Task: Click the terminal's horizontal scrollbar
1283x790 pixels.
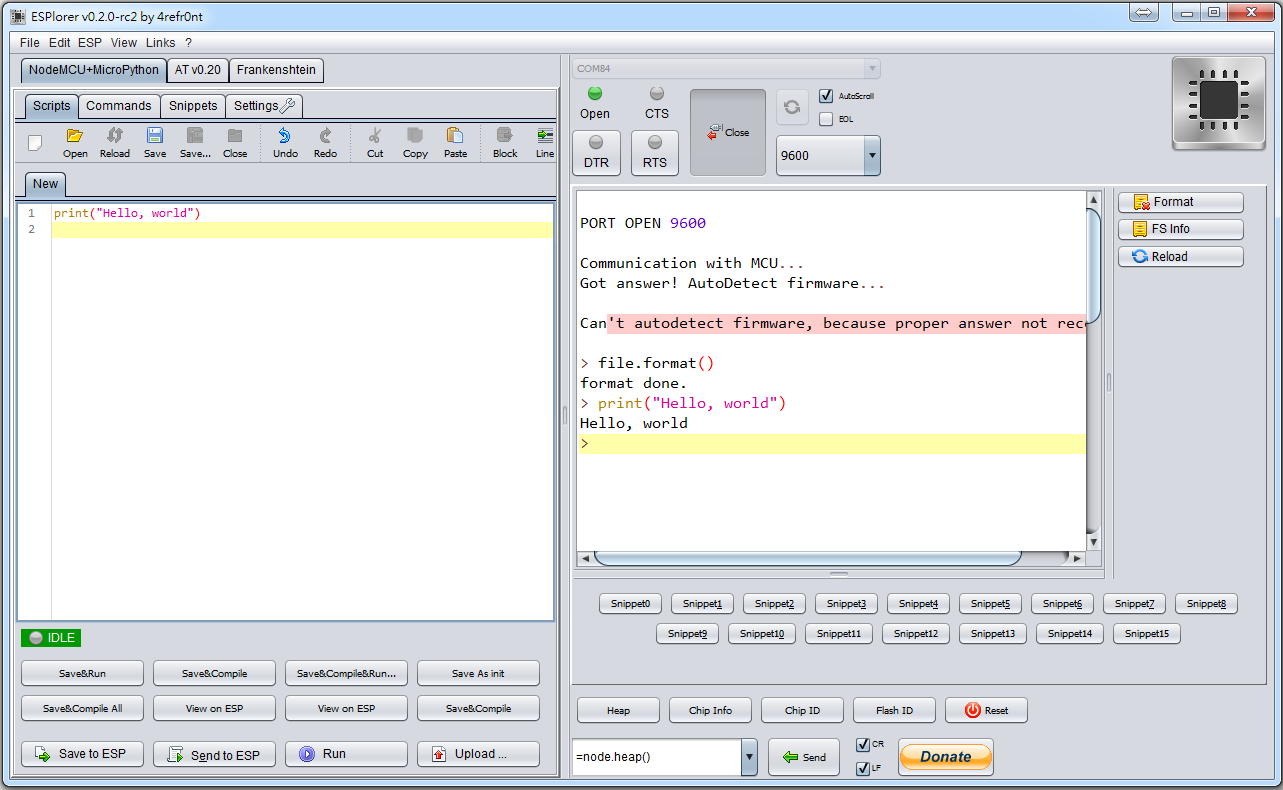Action: 831,558
